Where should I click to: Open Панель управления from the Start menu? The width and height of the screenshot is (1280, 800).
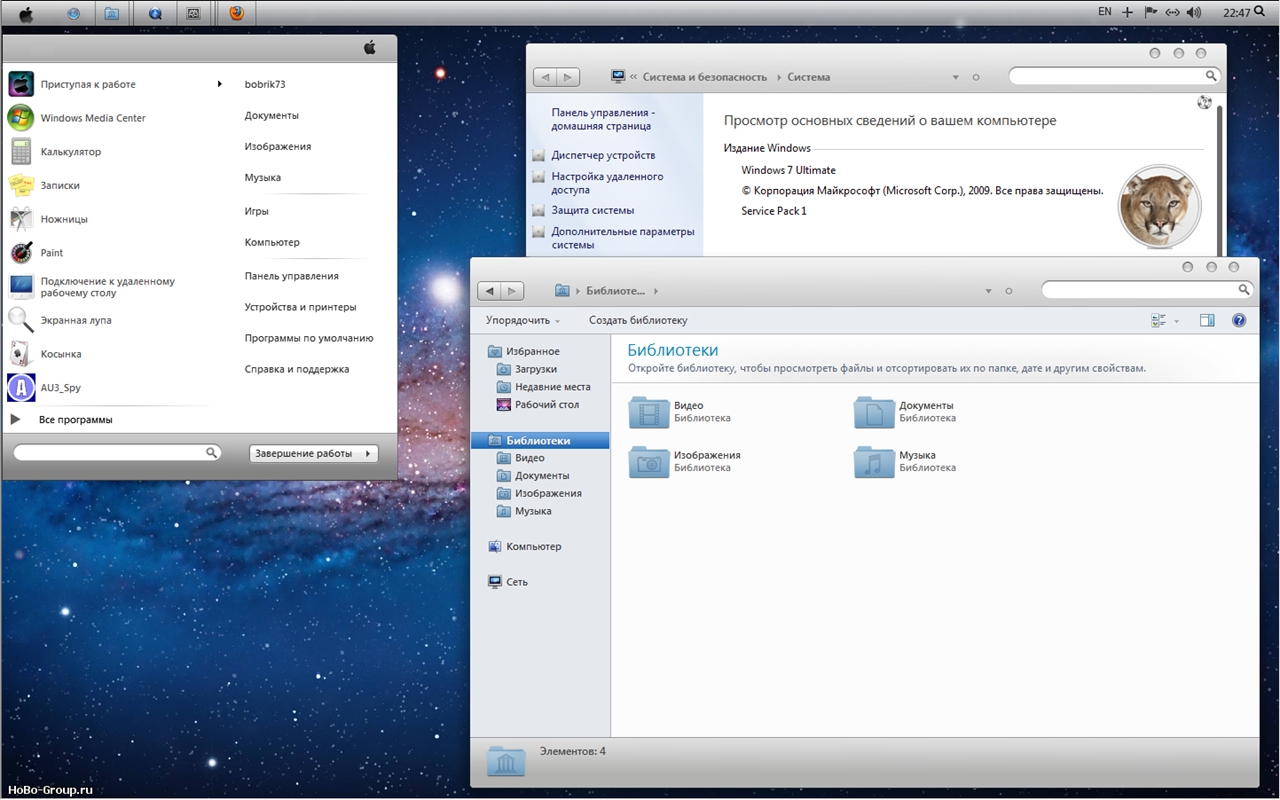[291, 276]
